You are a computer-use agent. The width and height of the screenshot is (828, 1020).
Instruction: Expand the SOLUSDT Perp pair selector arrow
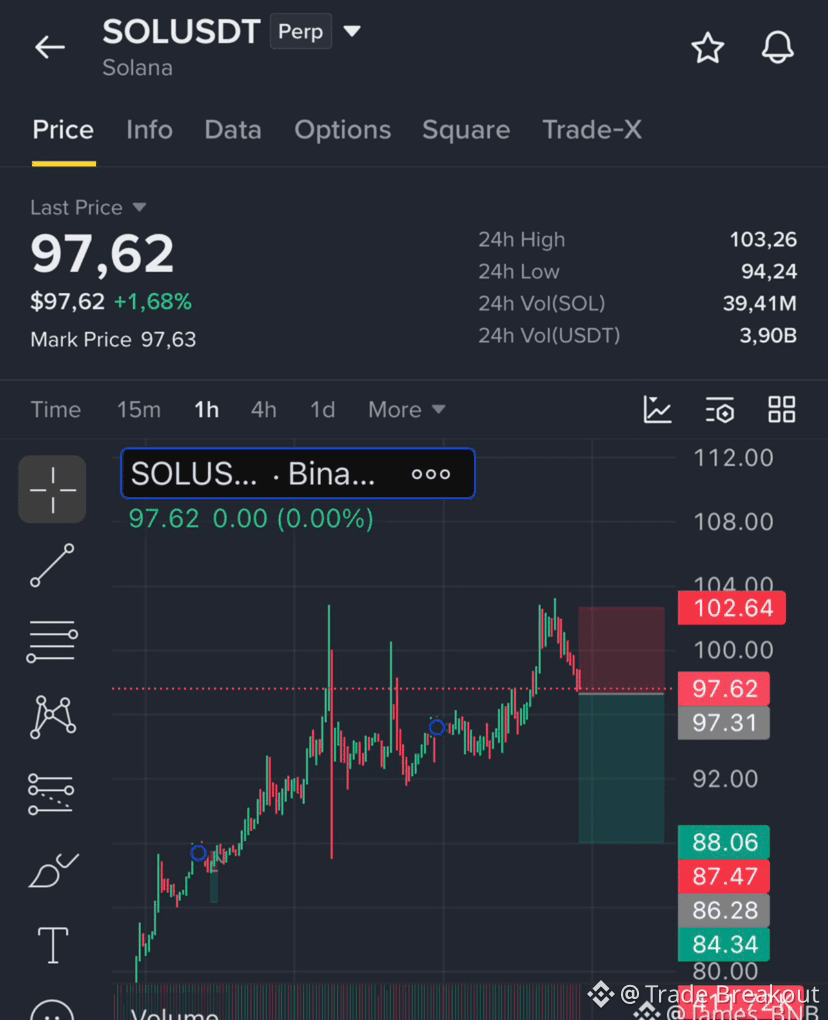pos(352,31)
